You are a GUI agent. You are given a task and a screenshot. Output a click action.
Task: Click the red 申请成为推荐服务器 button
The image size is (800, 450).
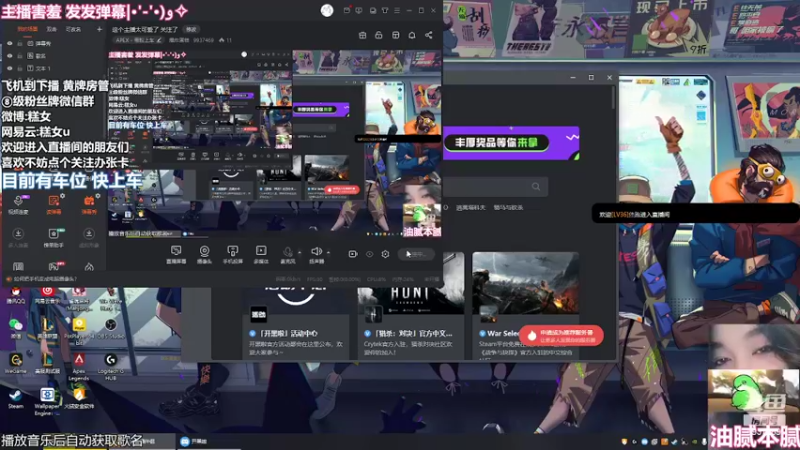tap(561, 335)
